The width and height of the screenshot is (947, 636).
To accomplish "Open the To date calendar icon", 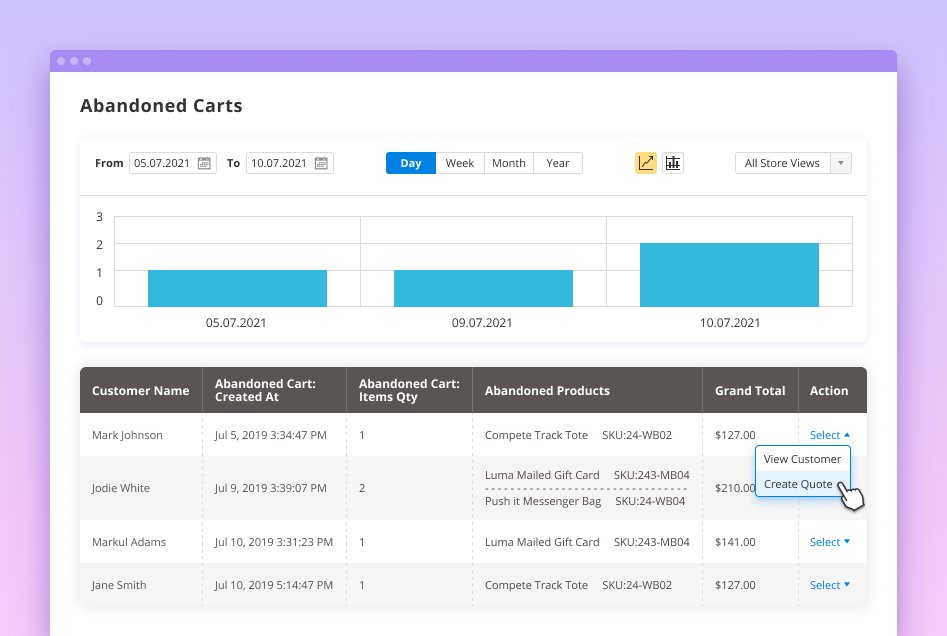I will [321, 163].
